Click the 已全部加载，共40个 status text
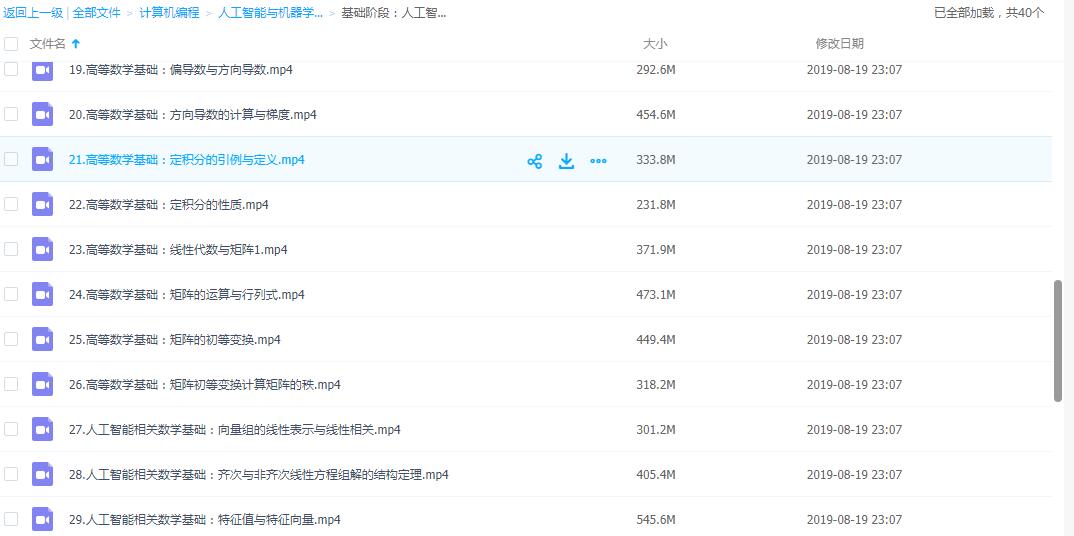The width and height of the screenshot is (1074, 536). pyautogui.click(x=990, y=13)
